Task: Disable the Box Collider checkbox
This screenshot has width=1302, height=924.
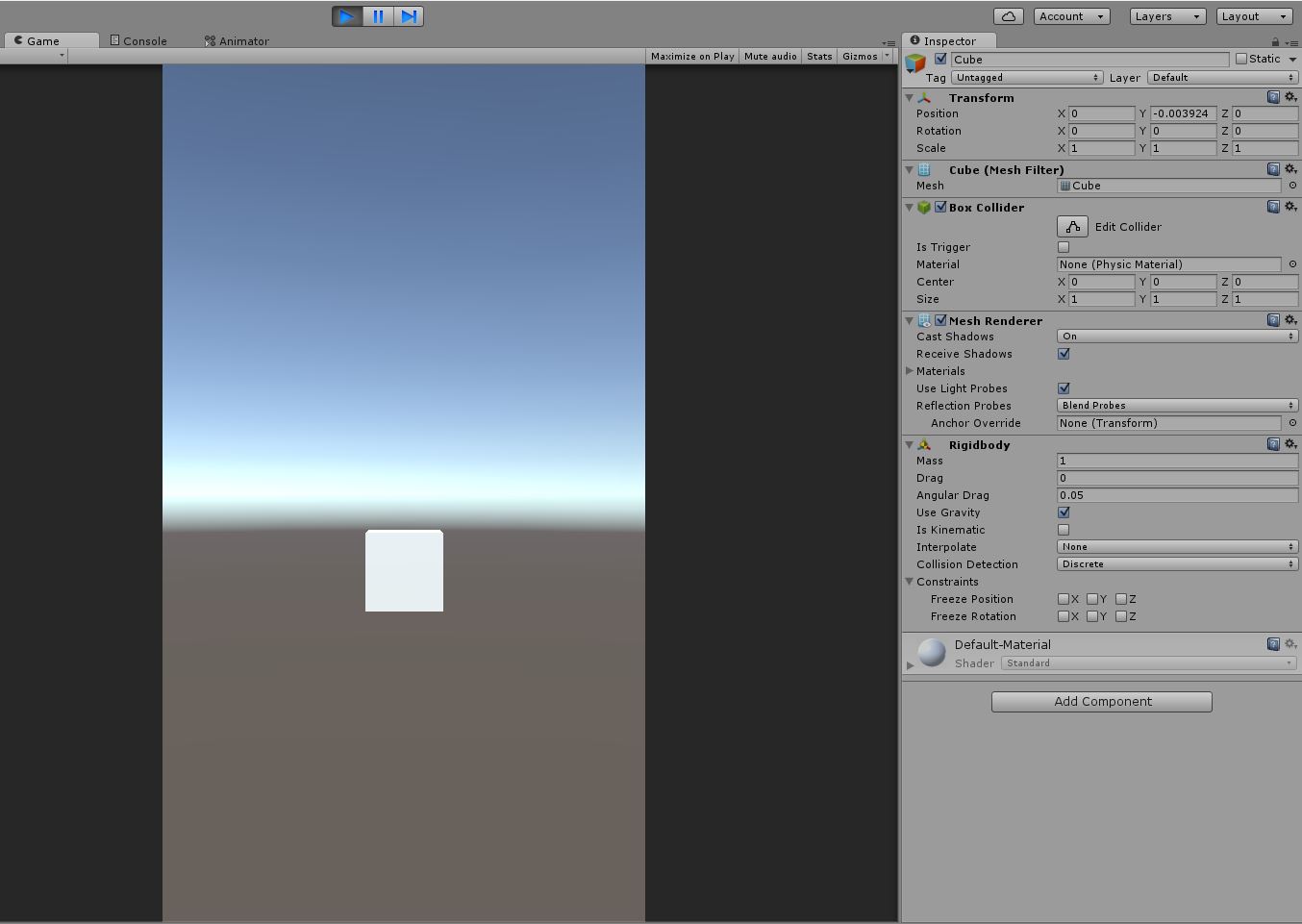Action: [940, 207]
